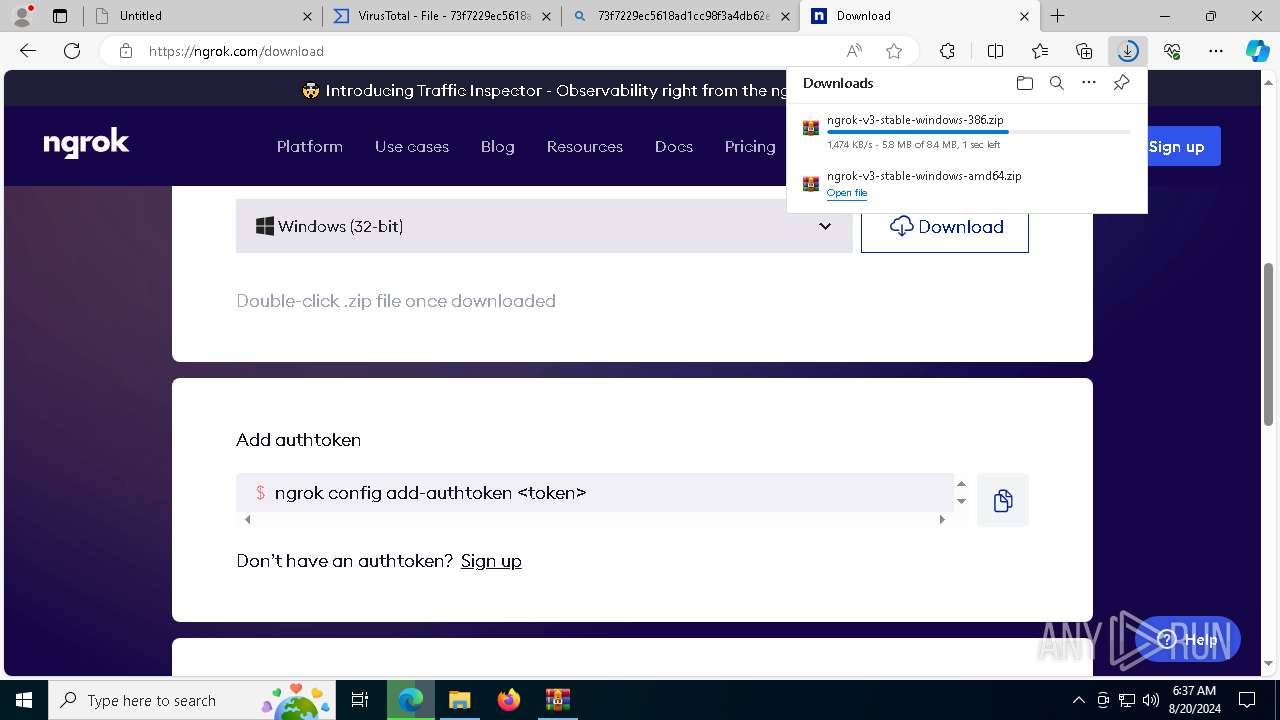The height and width of the screenshot is (720, 1280).
Task: Copy the authtoken command to clipboard
Action: click(x=1003, y=500)
